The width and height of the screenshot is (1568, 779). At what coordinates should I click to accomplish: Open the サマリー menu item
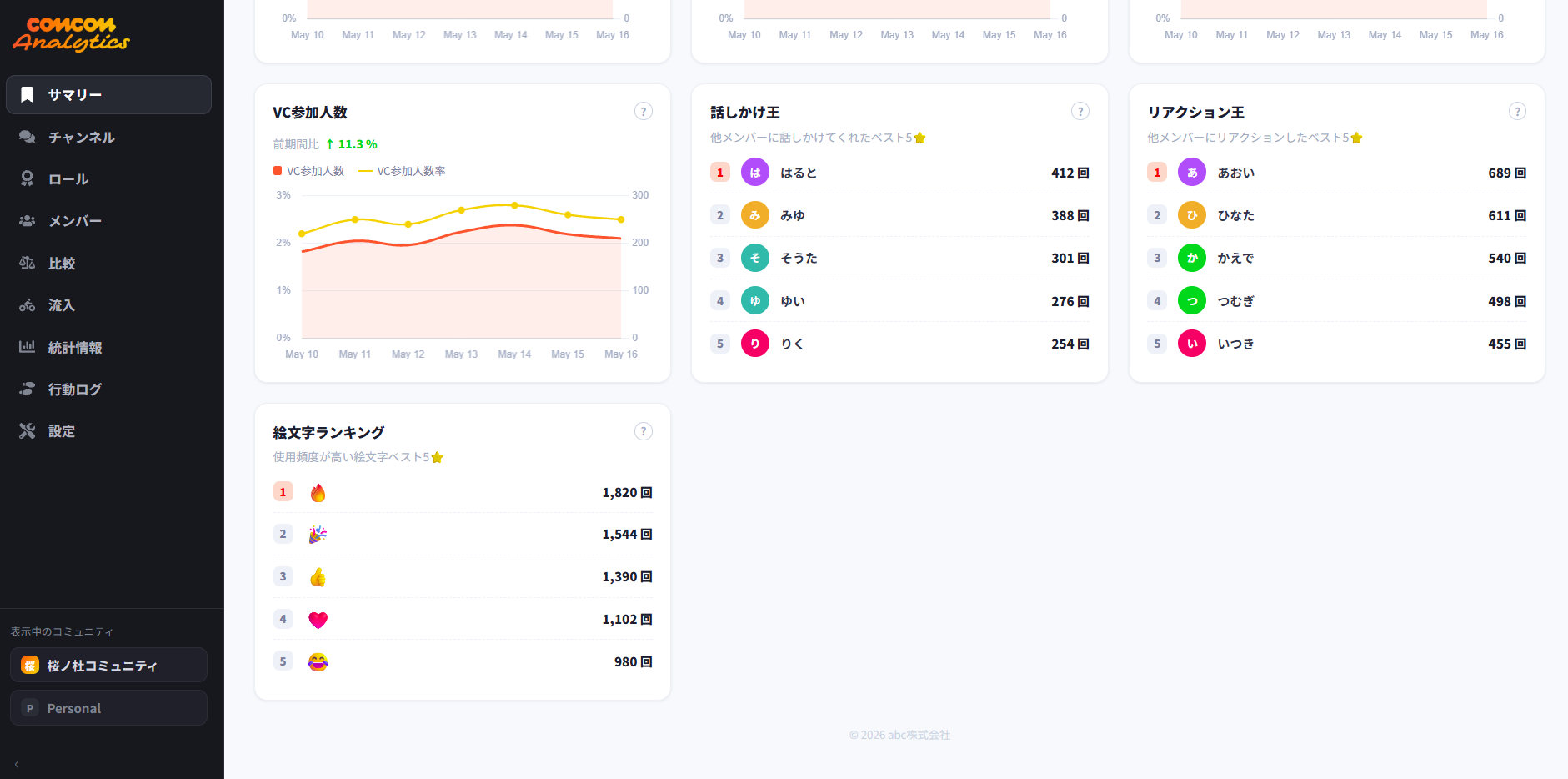(108, 94)
